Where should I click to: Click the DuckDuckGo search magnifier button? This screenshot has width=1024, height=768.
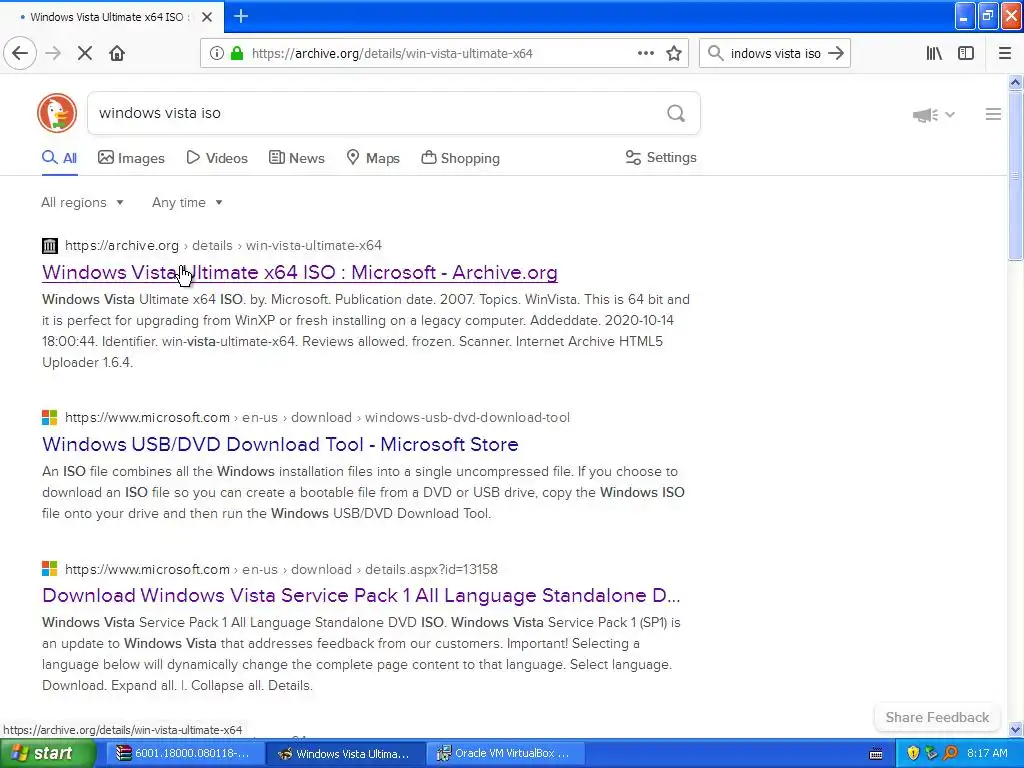click(676, 114)
